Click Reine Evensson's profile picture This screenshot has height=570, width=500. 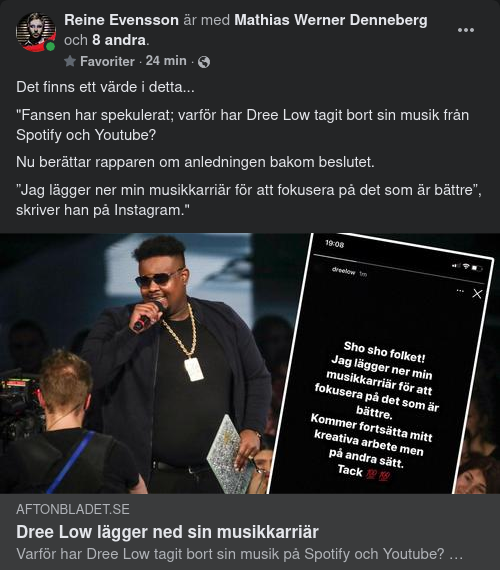pos(36,32)
